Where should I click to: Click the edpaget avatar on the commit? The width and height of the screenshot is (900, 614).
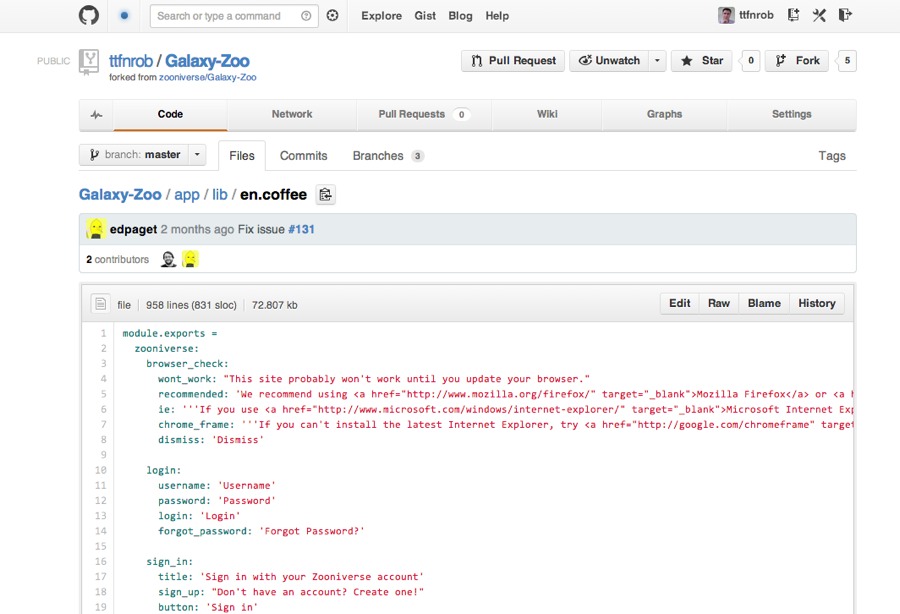click(96, 229)
